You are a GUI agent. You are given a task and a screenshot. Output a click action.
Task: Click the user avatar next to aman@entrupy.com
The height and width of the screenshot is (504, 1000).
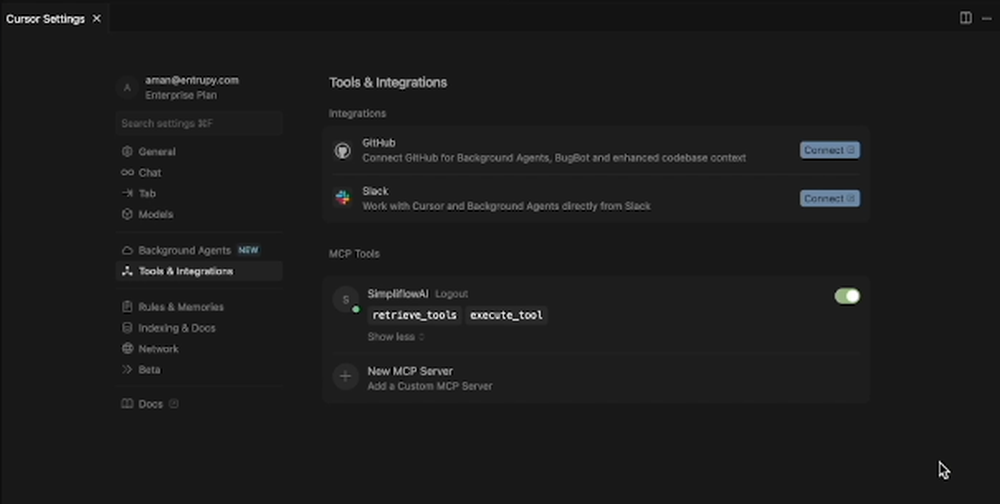pos(127,88)
